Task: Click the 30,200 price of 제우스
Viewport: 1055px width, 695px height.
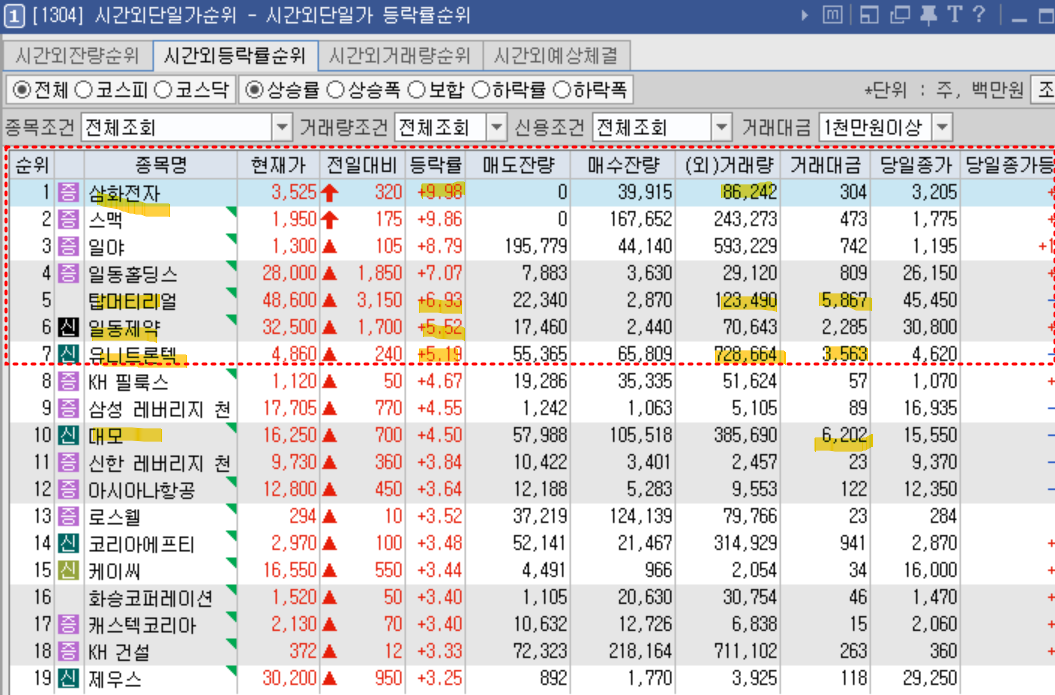Action: (289, 678)
